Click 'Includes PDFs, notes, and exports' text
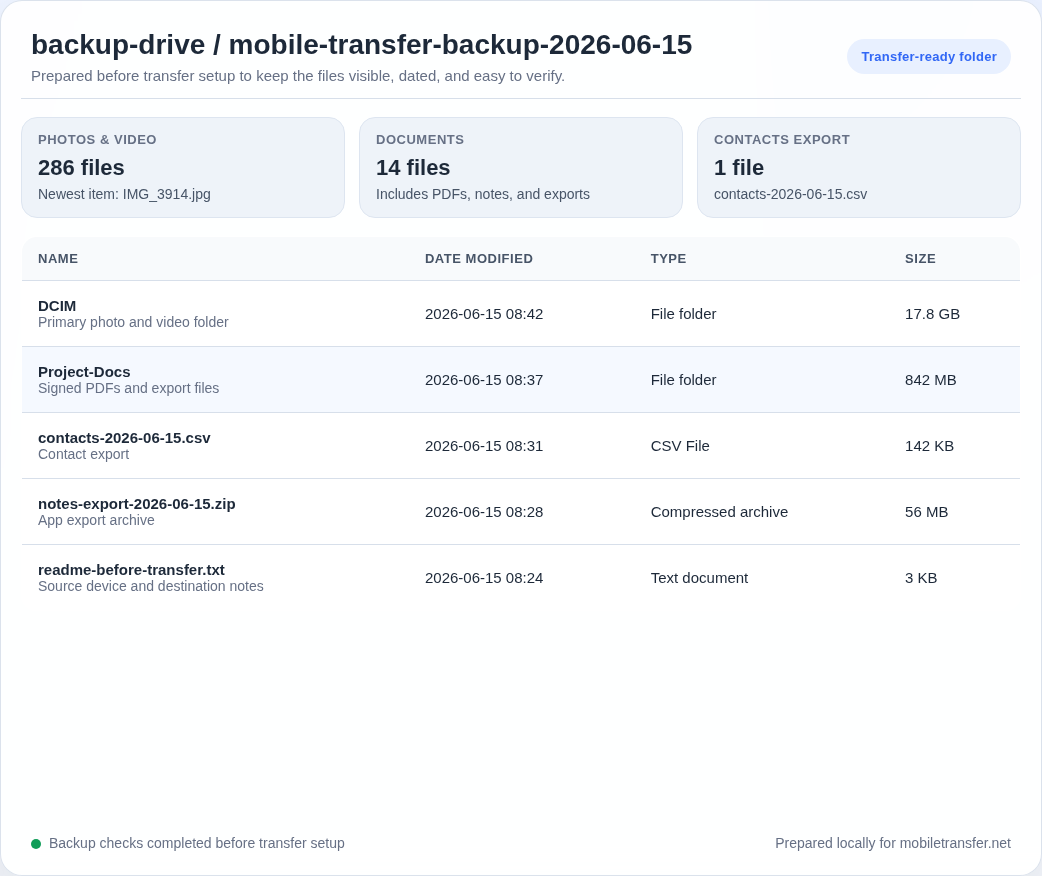 (482, 194)
